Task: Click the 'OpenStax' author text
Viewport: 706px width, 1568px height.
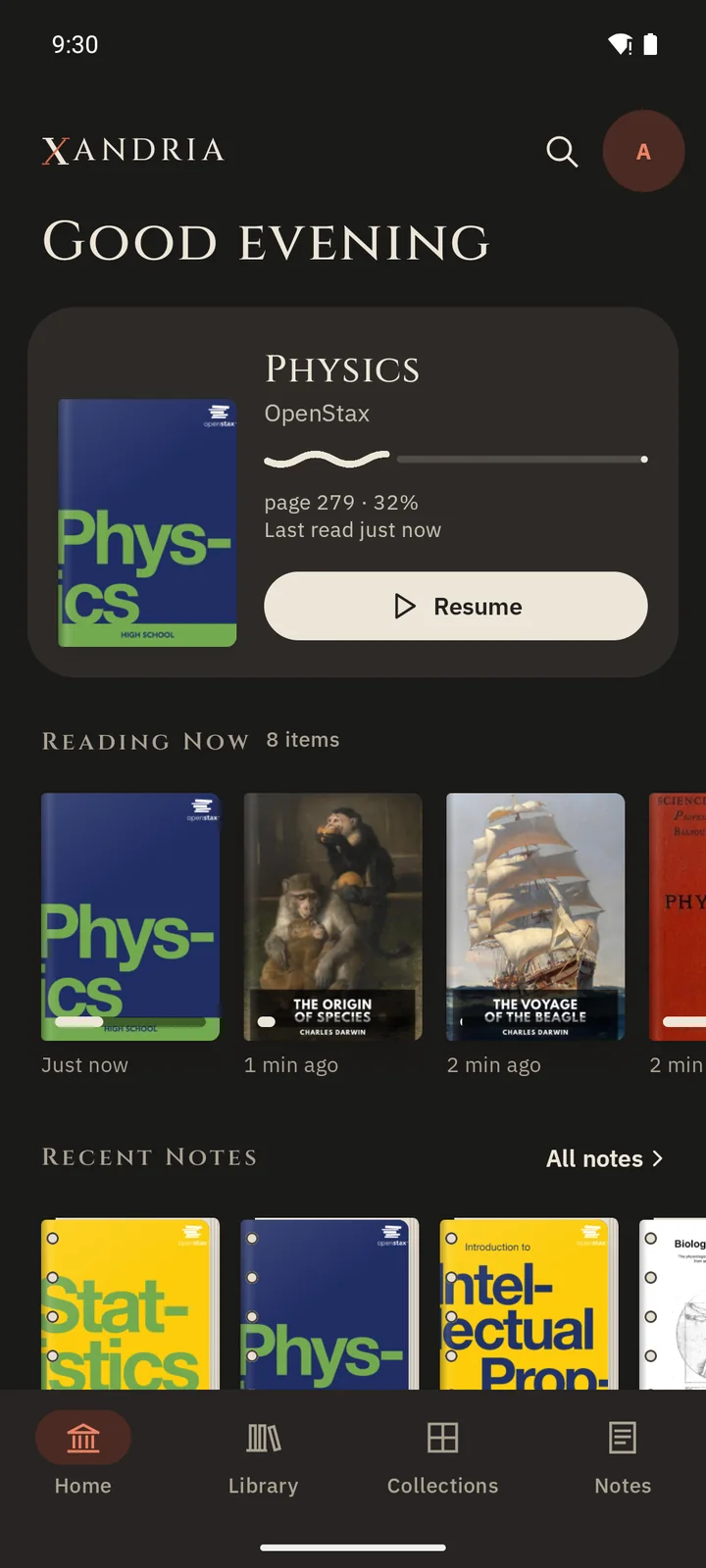Action: click(317, 414)
